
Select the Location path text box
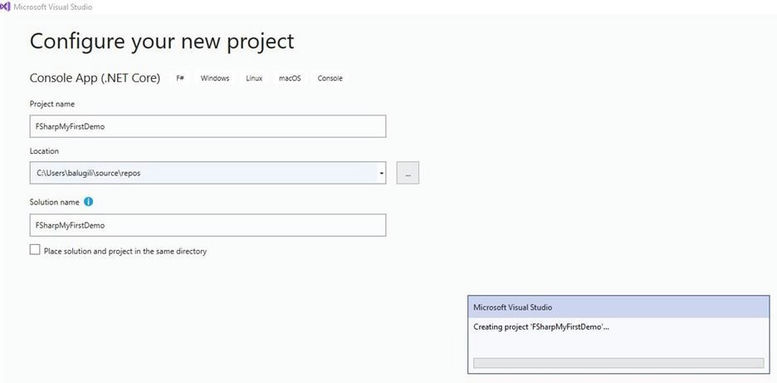pyautogui.click(x=208, y=173)
